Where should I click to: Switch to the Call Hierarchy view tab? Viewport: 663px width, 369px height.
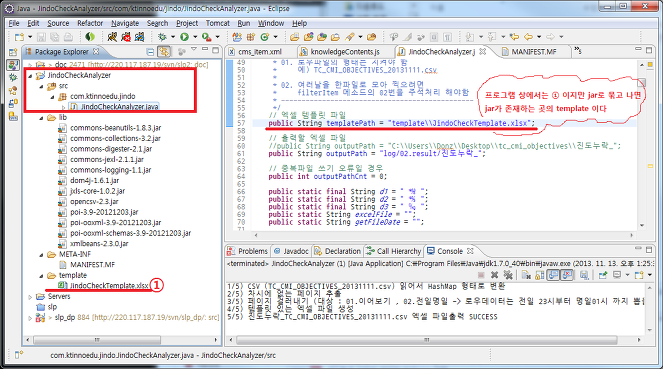pyautogui.click(x=394, y=251)
